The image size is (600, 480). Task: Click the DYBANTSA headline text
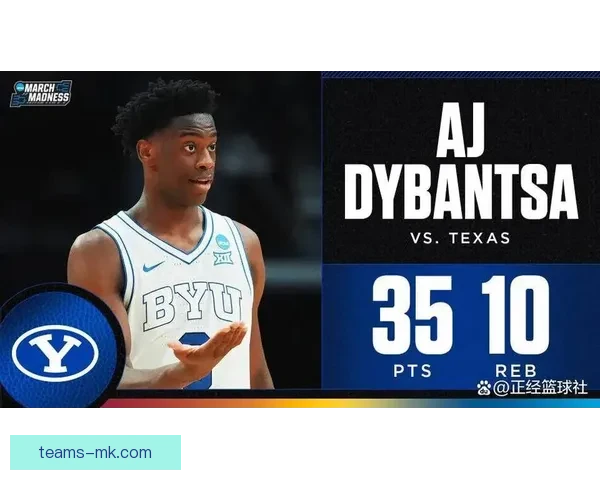[x=460, y=190]
